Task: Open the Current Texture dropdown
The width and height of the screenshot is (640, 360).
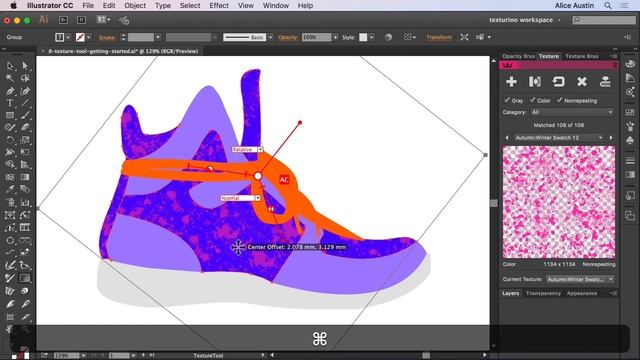Action: (580, 279)
